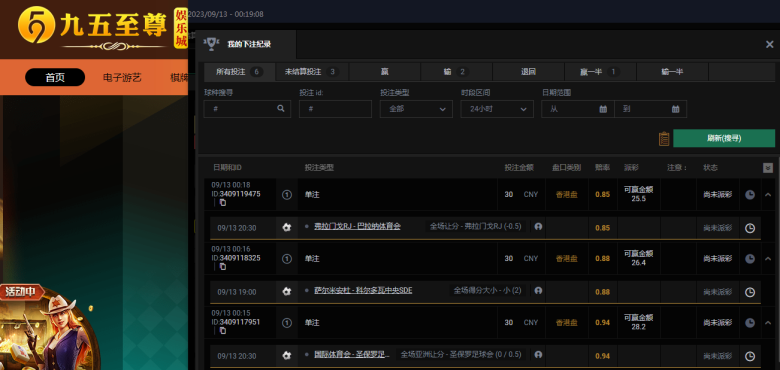Click the 可赢金额 25.5 payout cell

639,194
